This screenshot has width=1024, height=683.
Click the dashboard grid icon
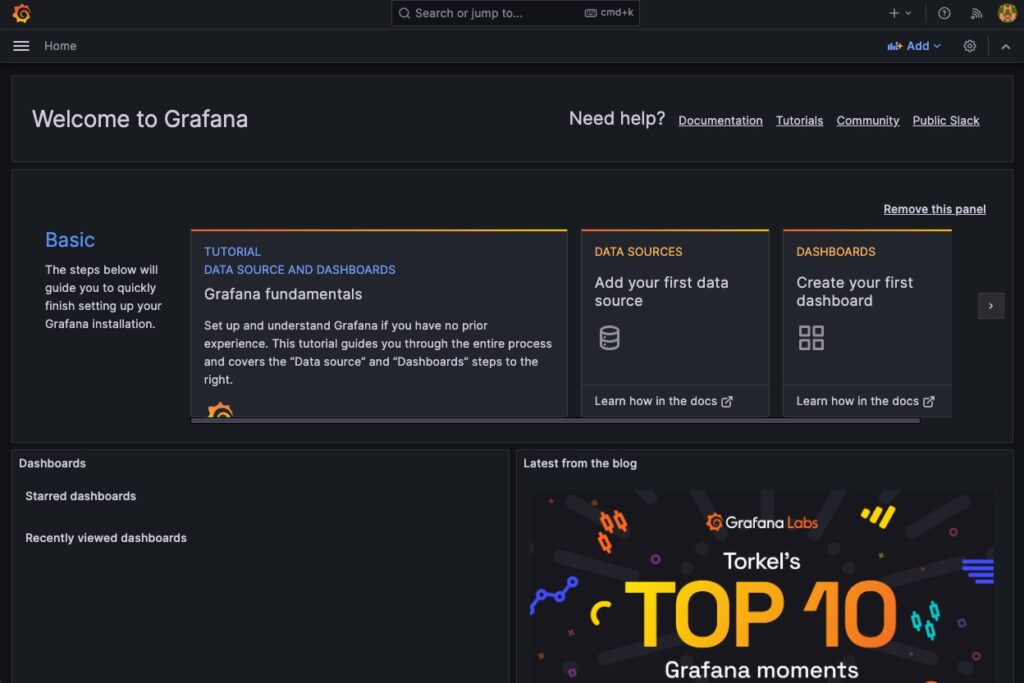(x=811, y=338)
